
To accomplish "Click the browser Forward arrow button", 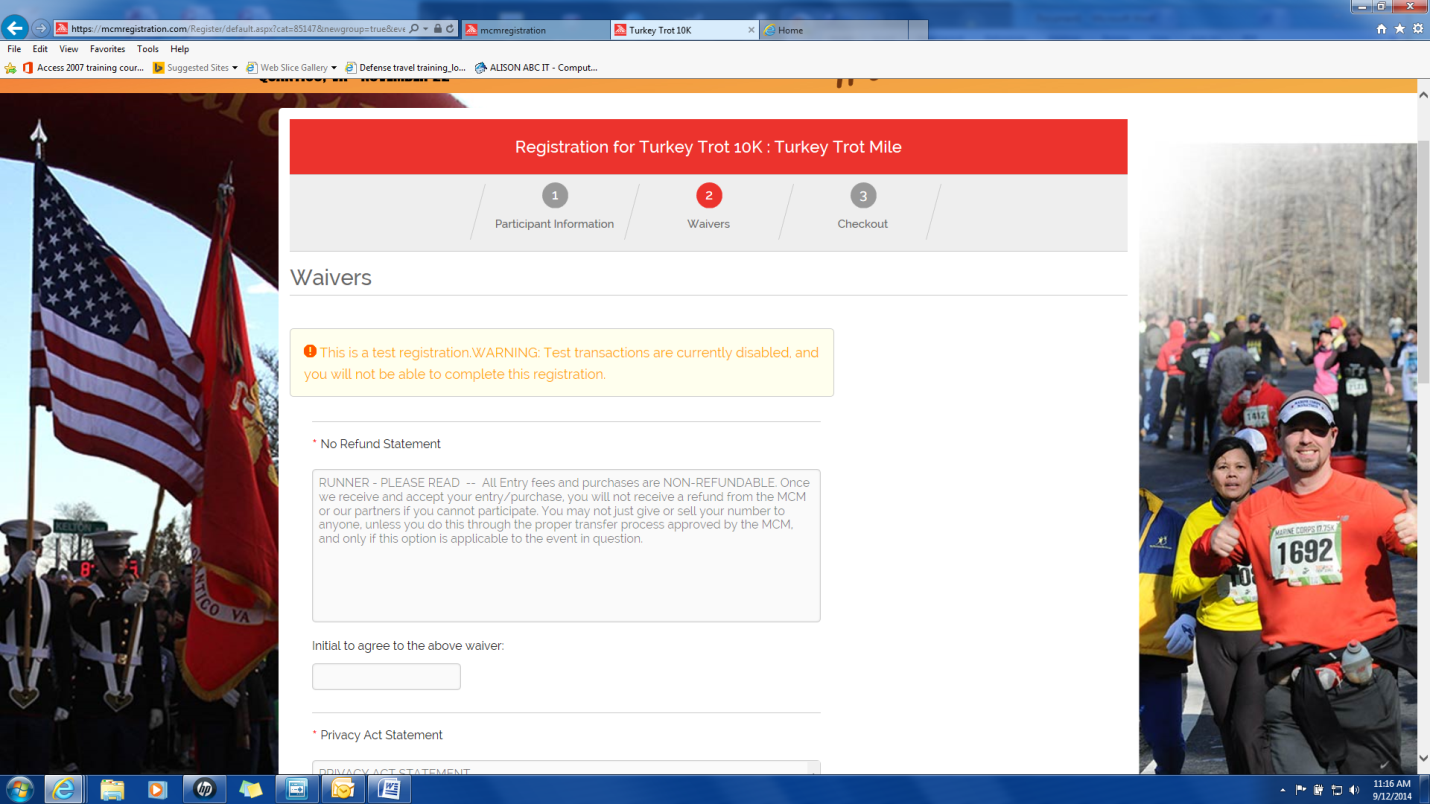I will tap(40, 28).
